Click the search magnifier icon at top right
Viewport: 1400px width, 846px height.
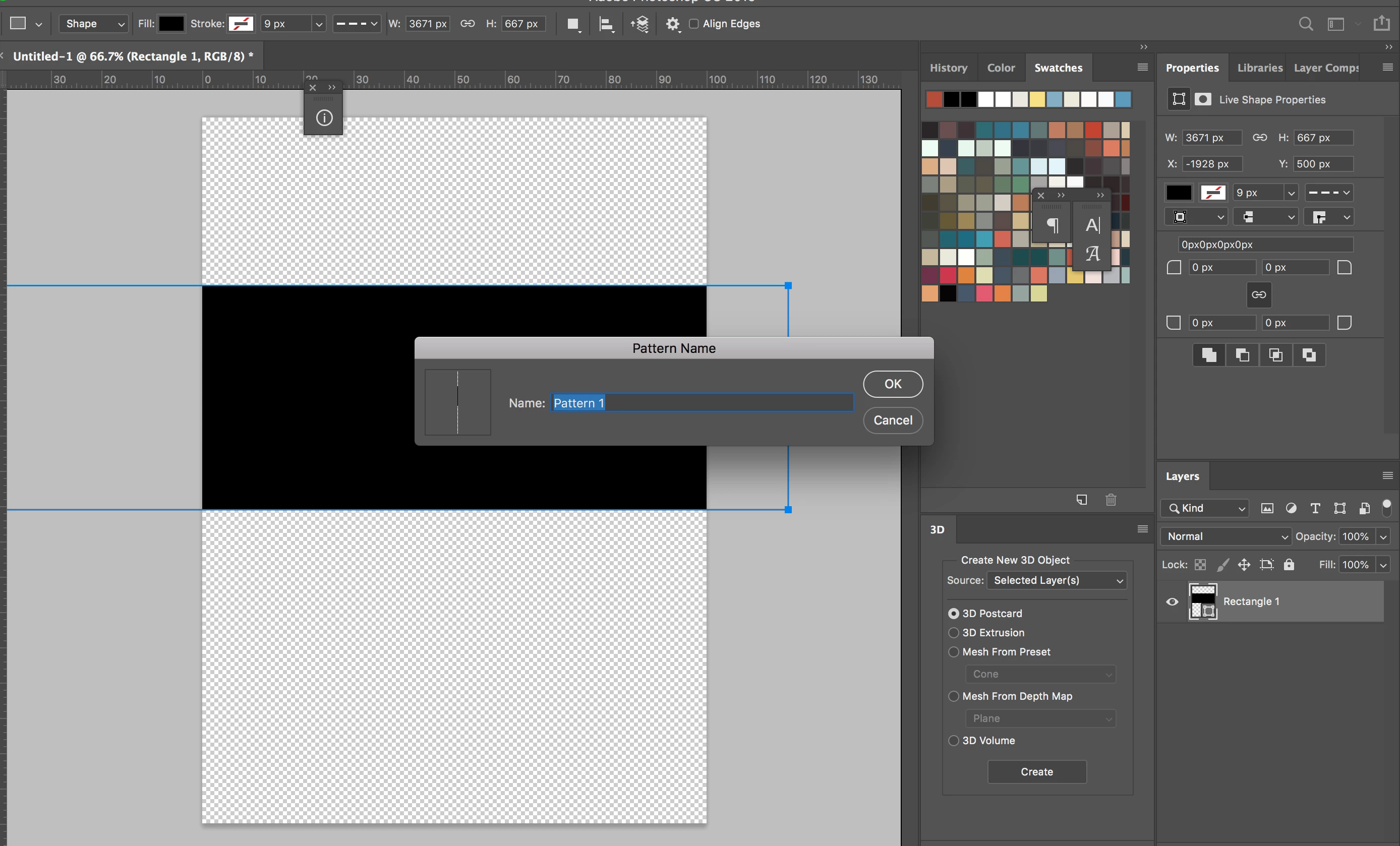[x=1306, y=24]
